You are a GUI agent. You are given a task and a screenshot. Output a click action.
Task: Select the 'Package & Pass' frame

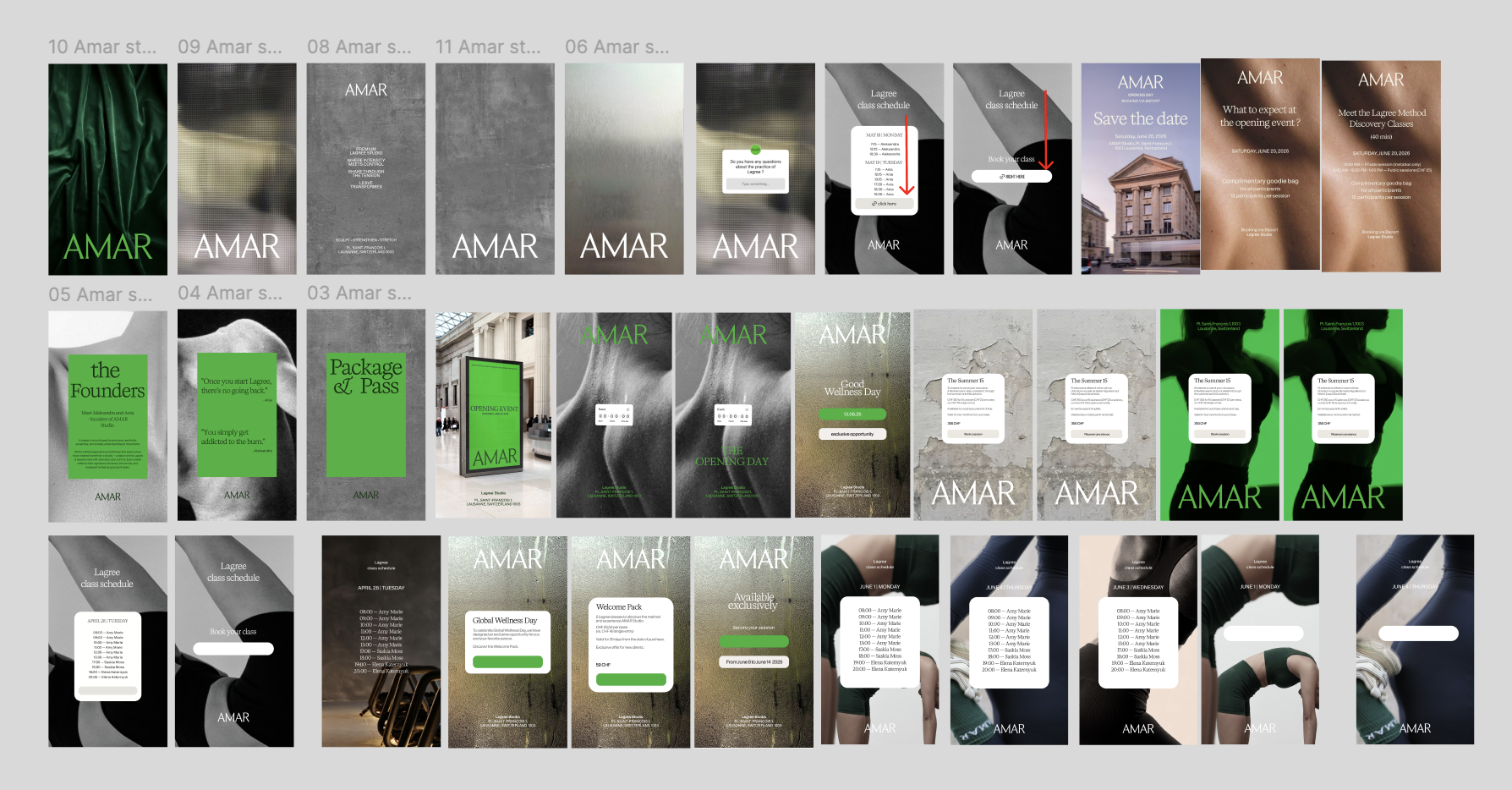(x=366, y=414)
